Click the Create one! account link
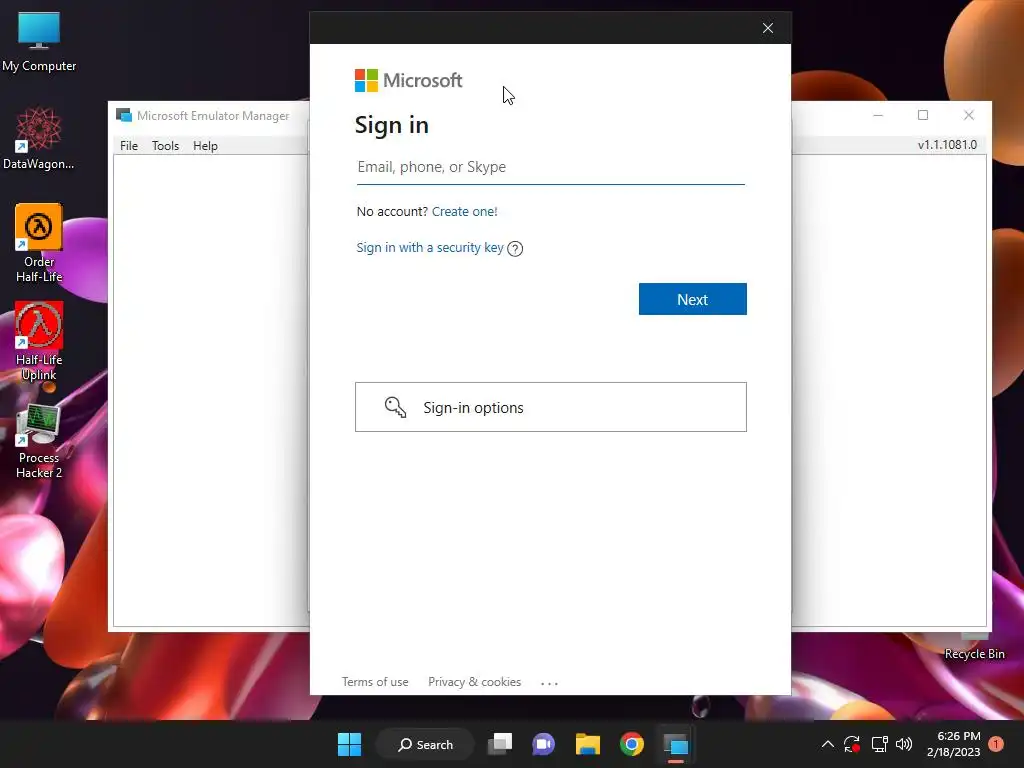This screenshot has width=1024, height=768. tap(464, 212)
